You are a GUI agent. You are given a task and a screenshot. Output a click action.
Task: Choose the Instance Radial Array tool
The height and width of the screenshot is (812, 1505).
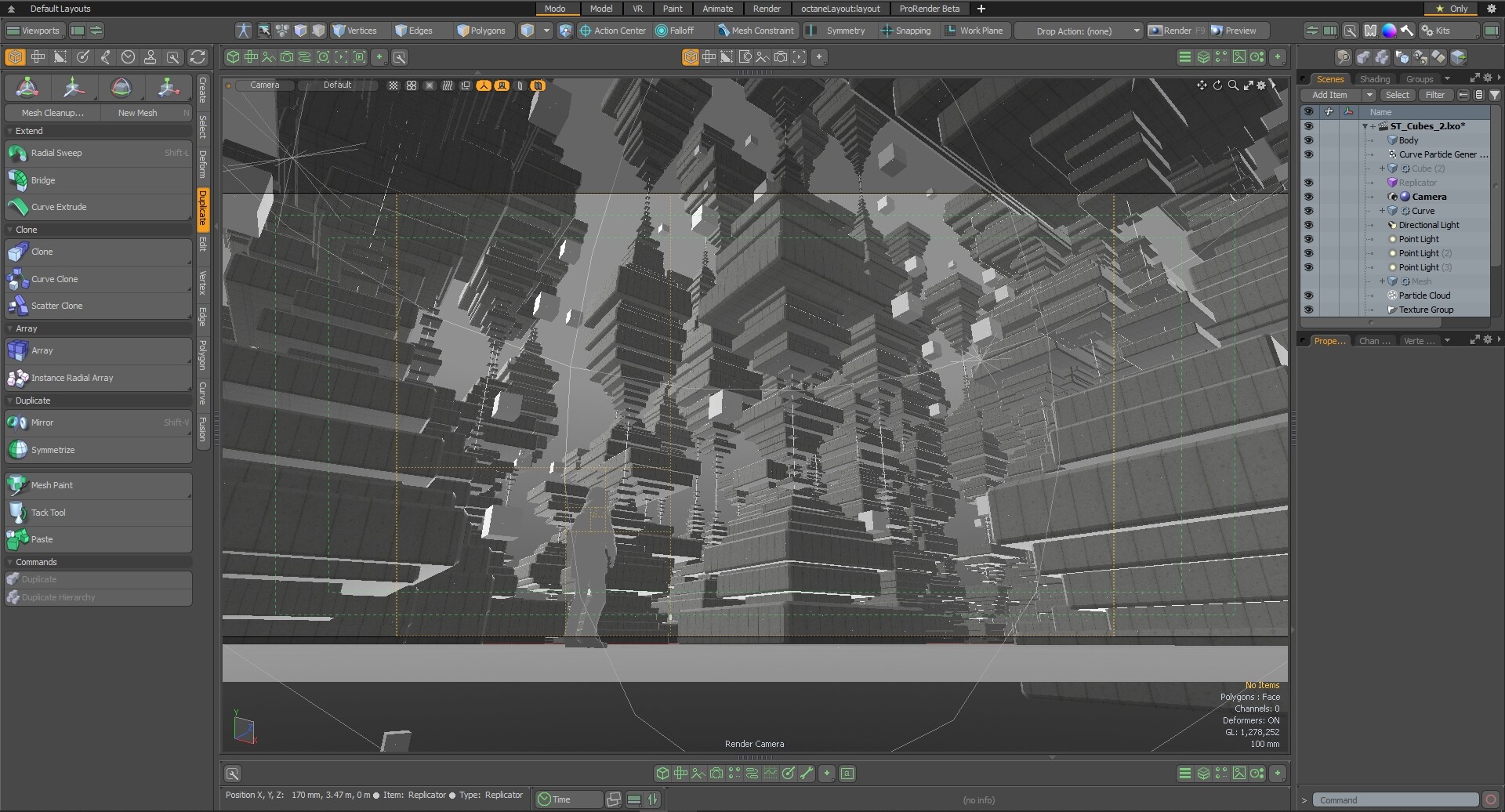coord(98,378)
